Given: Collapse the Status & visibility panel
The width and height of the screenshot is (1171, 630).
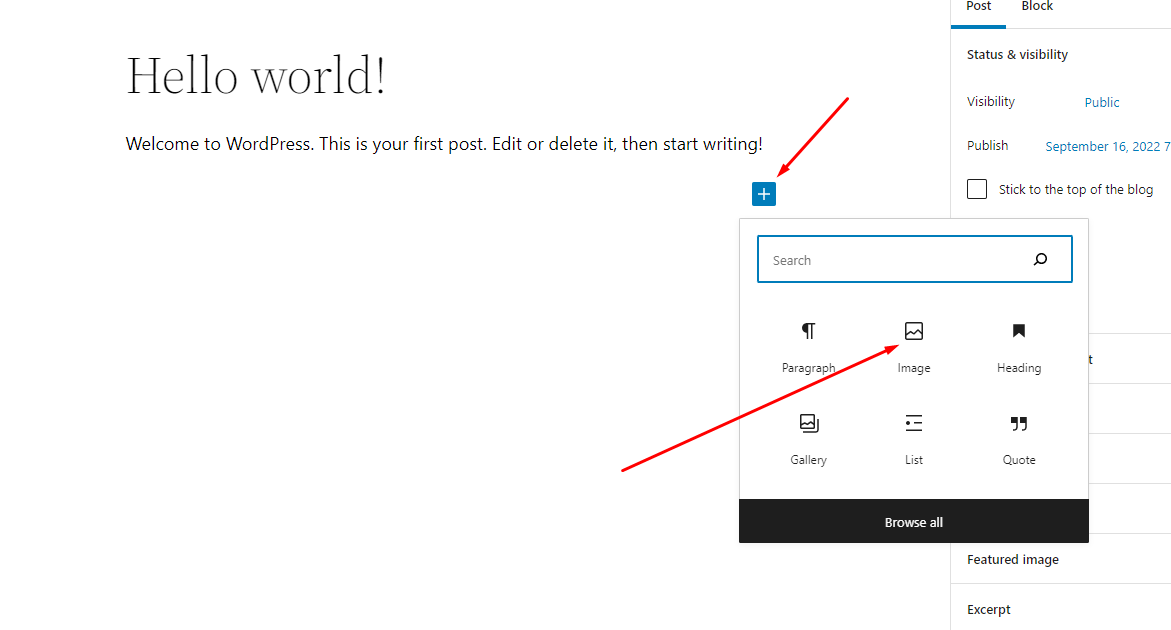Looking at the screenshot, I should (x=1016, y=54).
